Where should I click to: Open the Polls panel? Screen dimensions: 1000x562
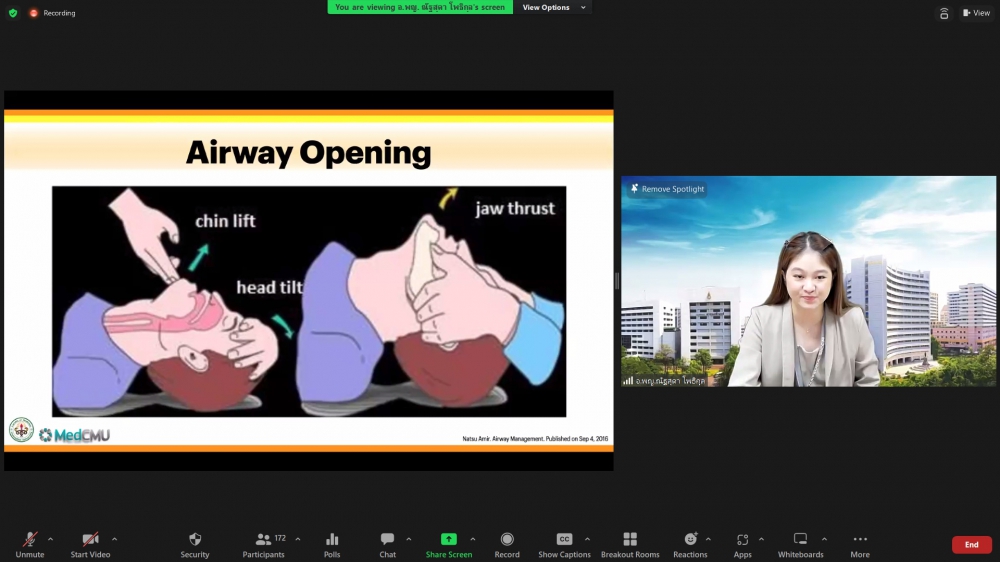(x=332, y=540)
